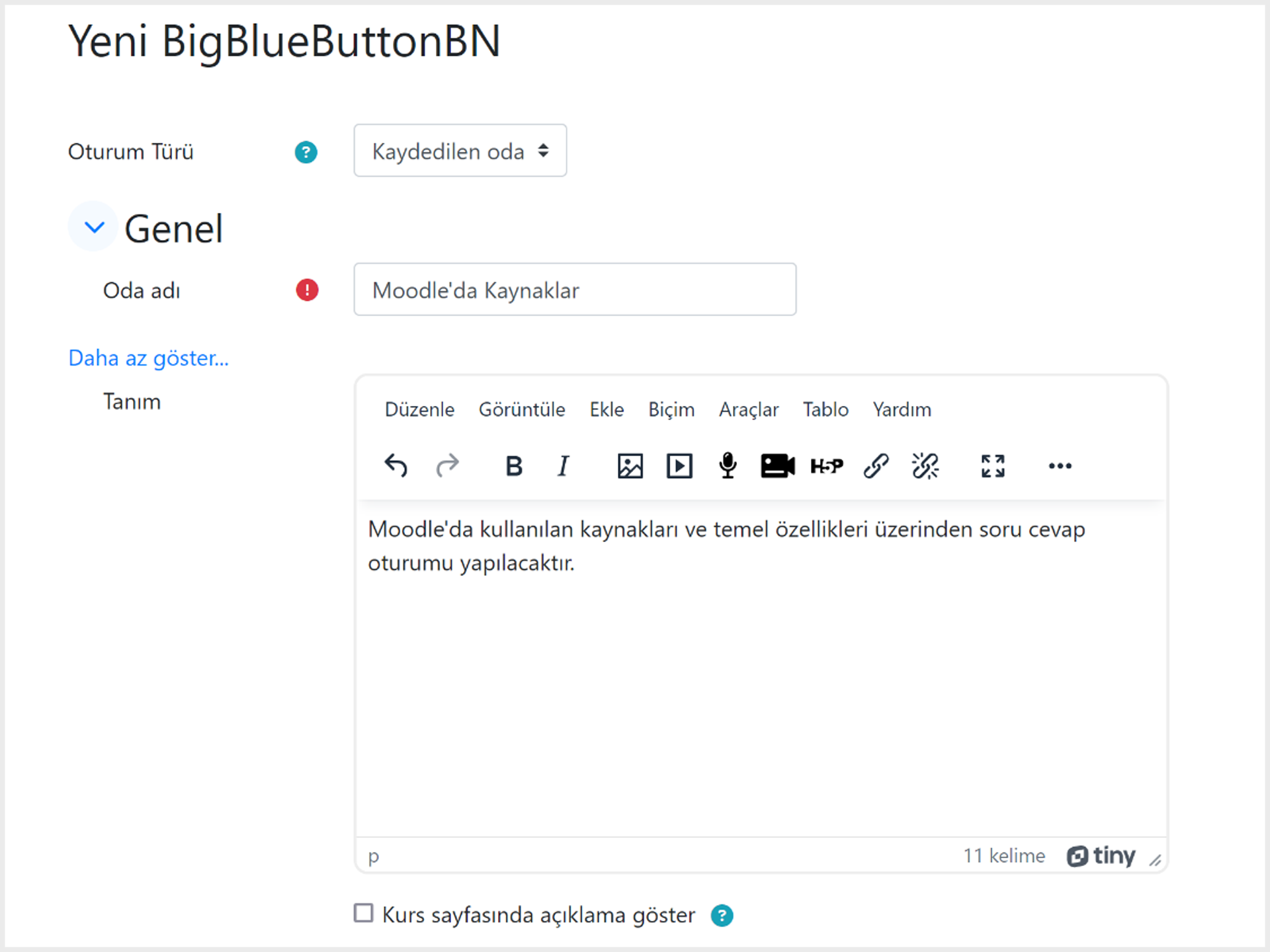Insert an image via the image icon
The width and height of the screenshot is (1270, 952).
pos(630,466)
